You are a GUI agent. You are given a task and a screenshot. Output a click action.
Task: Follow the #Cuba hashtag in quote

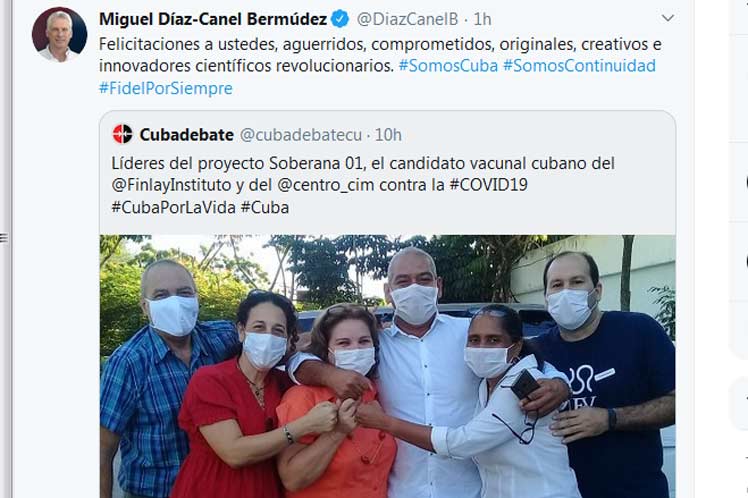(265, 207)
